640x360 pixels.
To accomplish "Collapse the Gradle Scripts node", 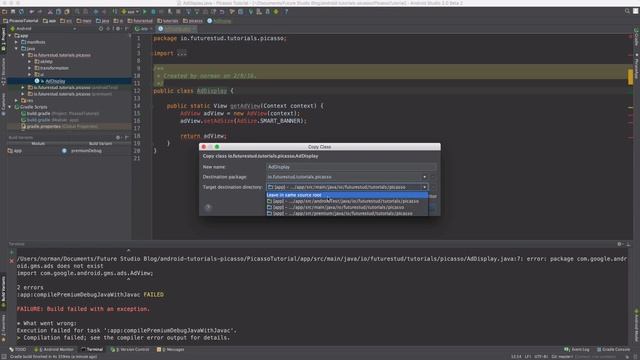I will pos(10,107).
